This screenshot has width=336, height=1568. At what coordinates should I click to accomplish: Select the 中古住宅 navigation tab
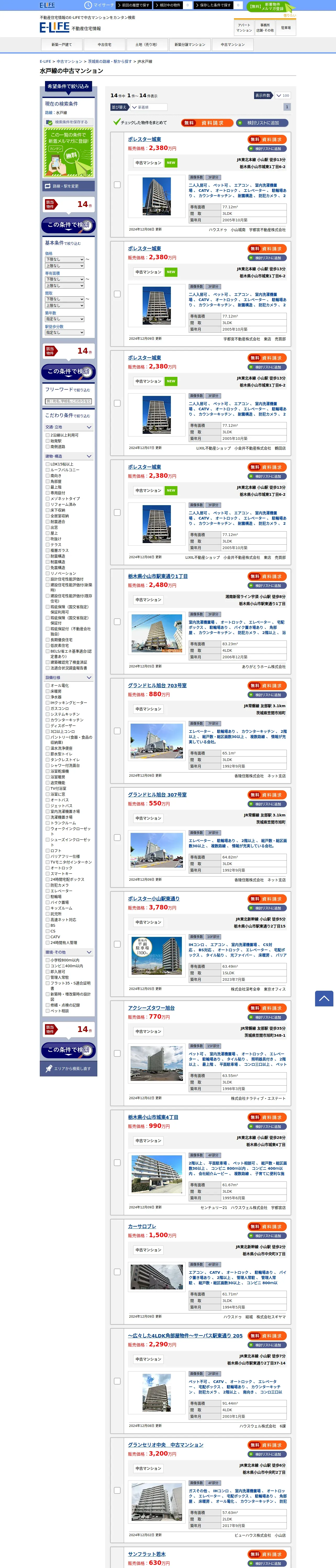pos(104,44)
